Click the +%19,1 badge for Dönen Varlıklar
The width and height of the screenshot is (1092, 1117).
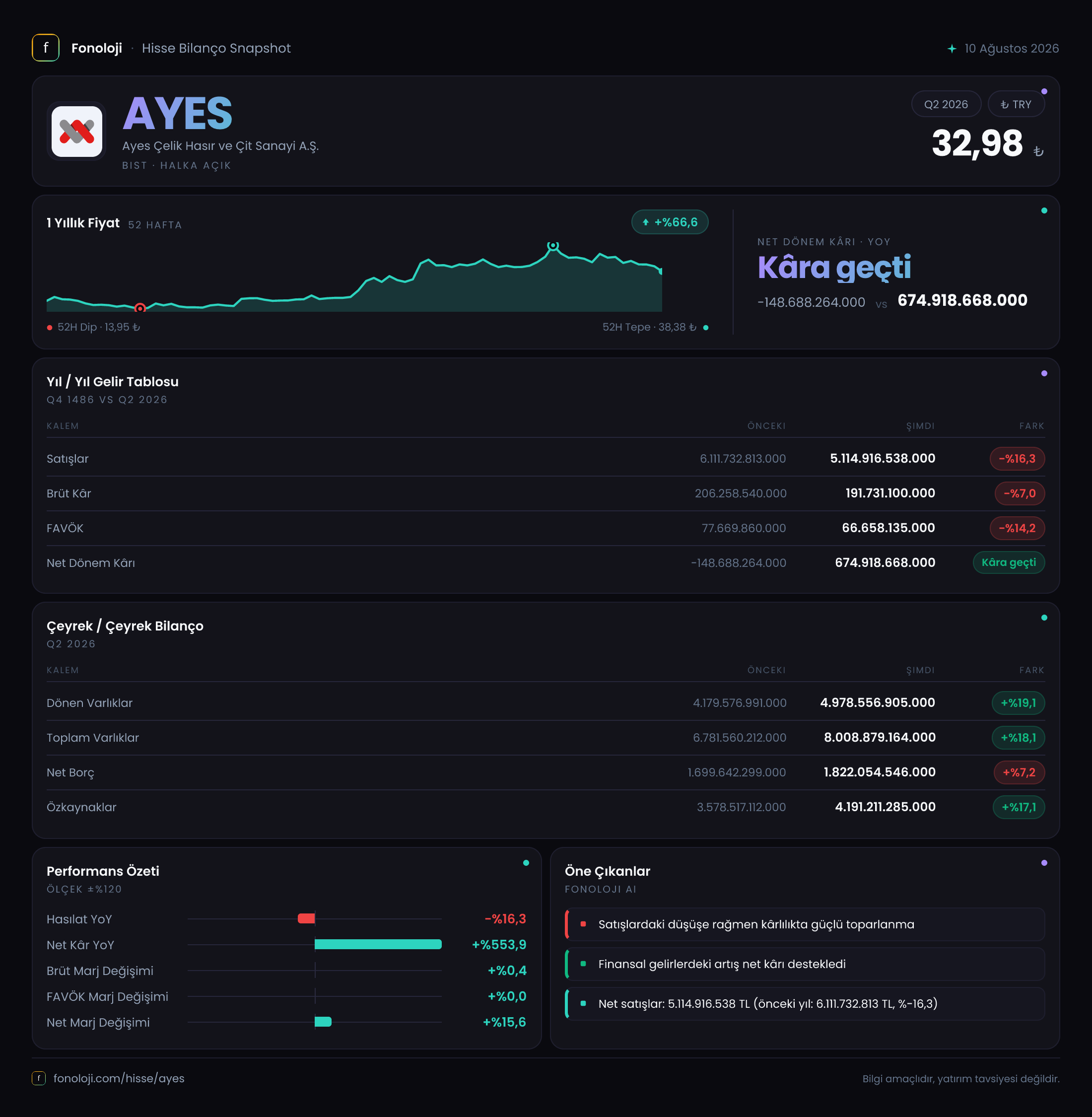pyautogui.click(x=1018, y=703)
